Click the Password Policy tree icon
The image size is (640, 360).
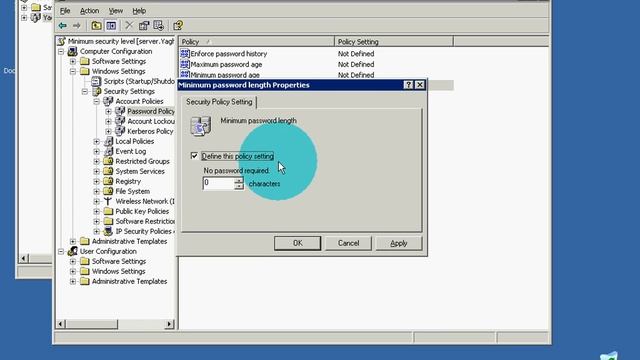click(x=120, y=111)
